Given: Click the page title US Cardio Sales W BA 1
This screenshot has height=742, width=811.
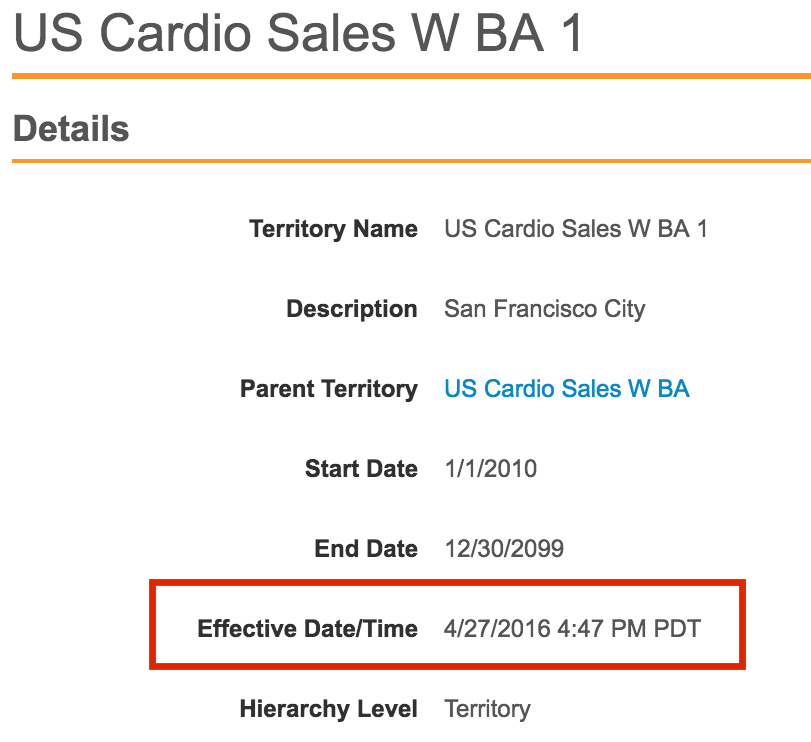Looking at the screenshot, I should point(298,34).
